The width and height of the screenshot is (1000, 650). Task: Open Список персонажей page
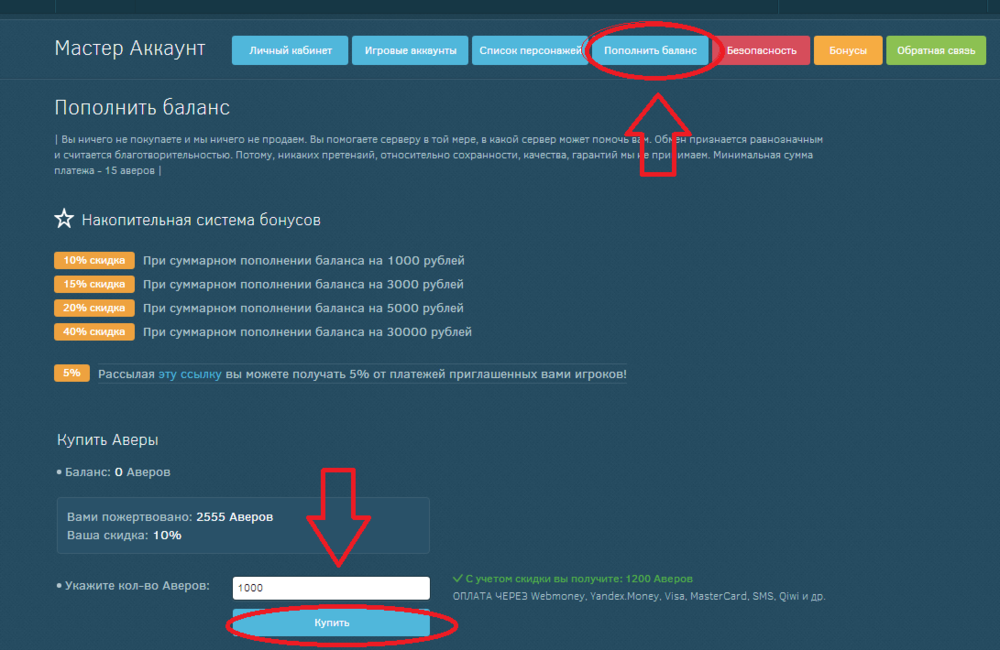[529, 50]
